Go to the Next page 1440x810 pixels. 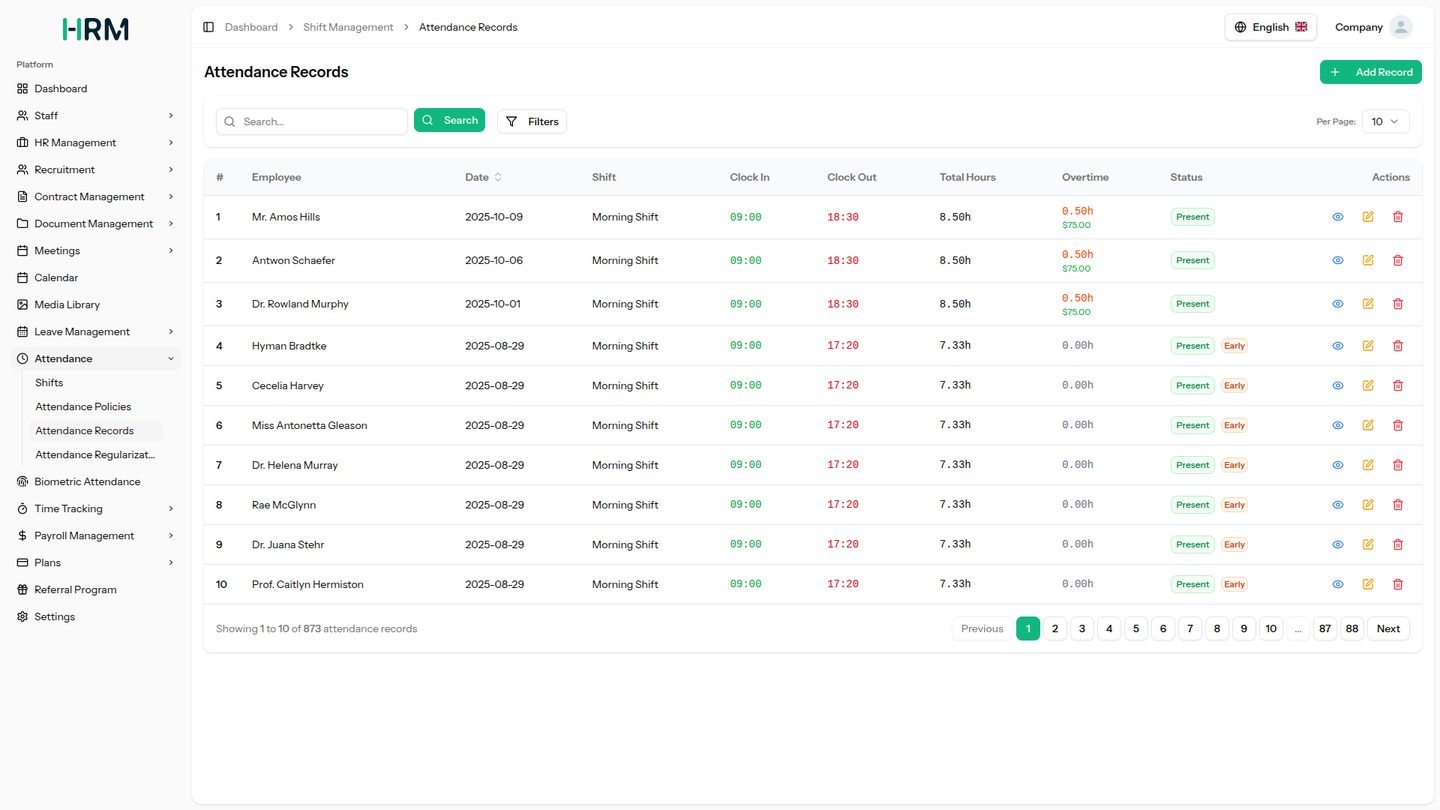click(x=1388, y=629)
